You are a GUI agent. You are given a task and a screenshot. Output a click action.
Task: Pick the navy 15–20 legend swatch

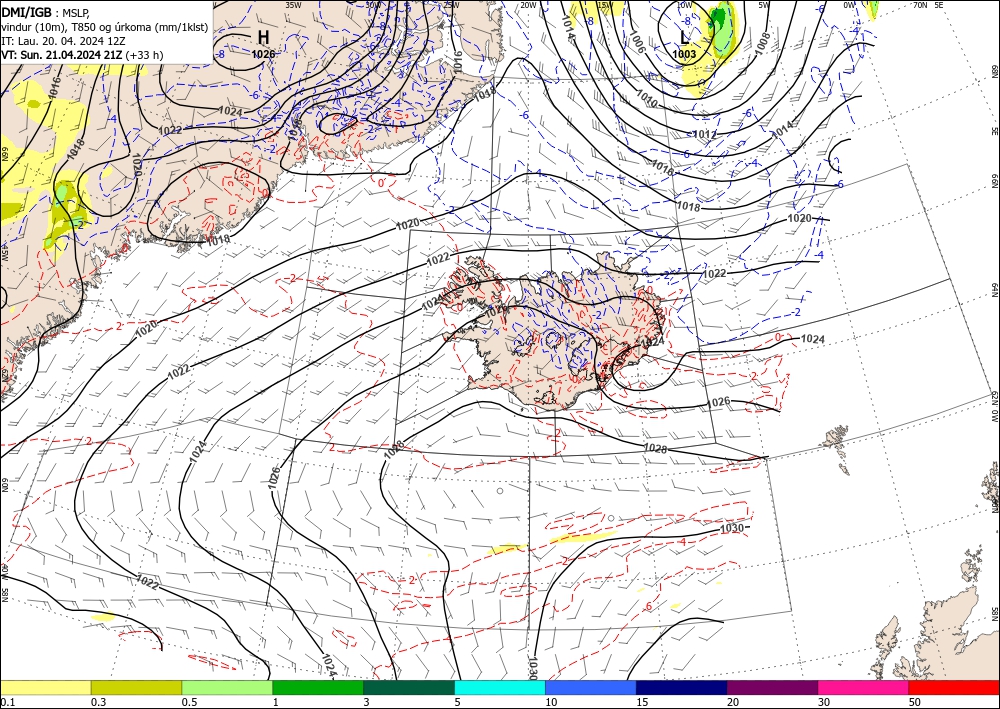tap(681, 687)
